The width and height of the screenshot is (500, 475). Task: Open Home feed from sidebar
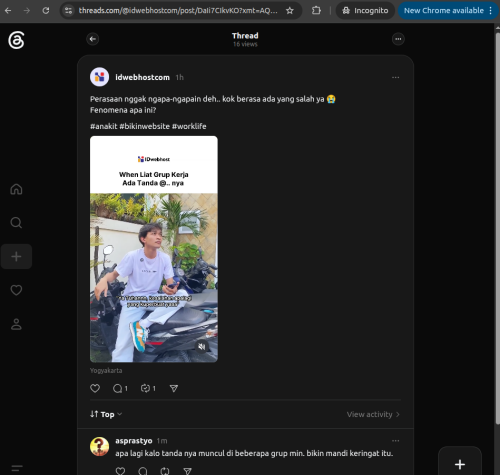coord(16,189)
